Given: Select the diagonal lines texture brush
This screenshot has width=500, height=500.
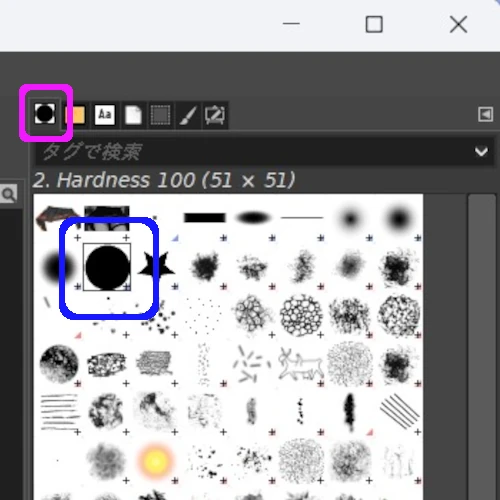Looking at the screenshot, I should [x=399, y=411].
